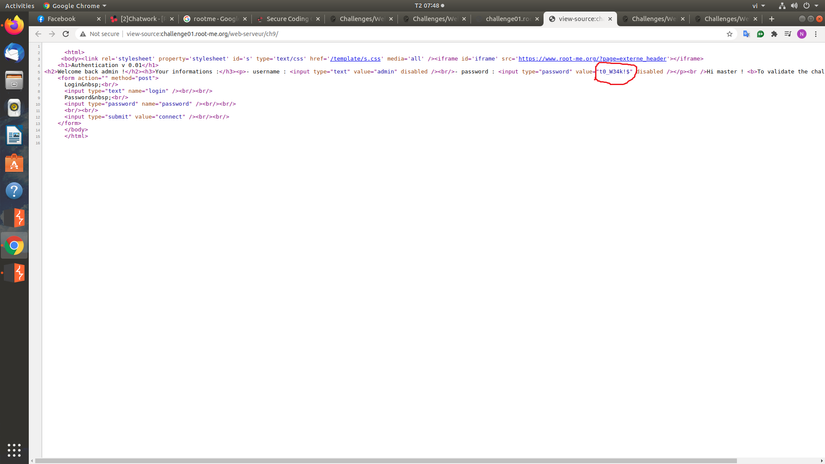The width and height of the screenshot is (825, 464).
Task: Close the view-source tab
Action: (610, 19)
